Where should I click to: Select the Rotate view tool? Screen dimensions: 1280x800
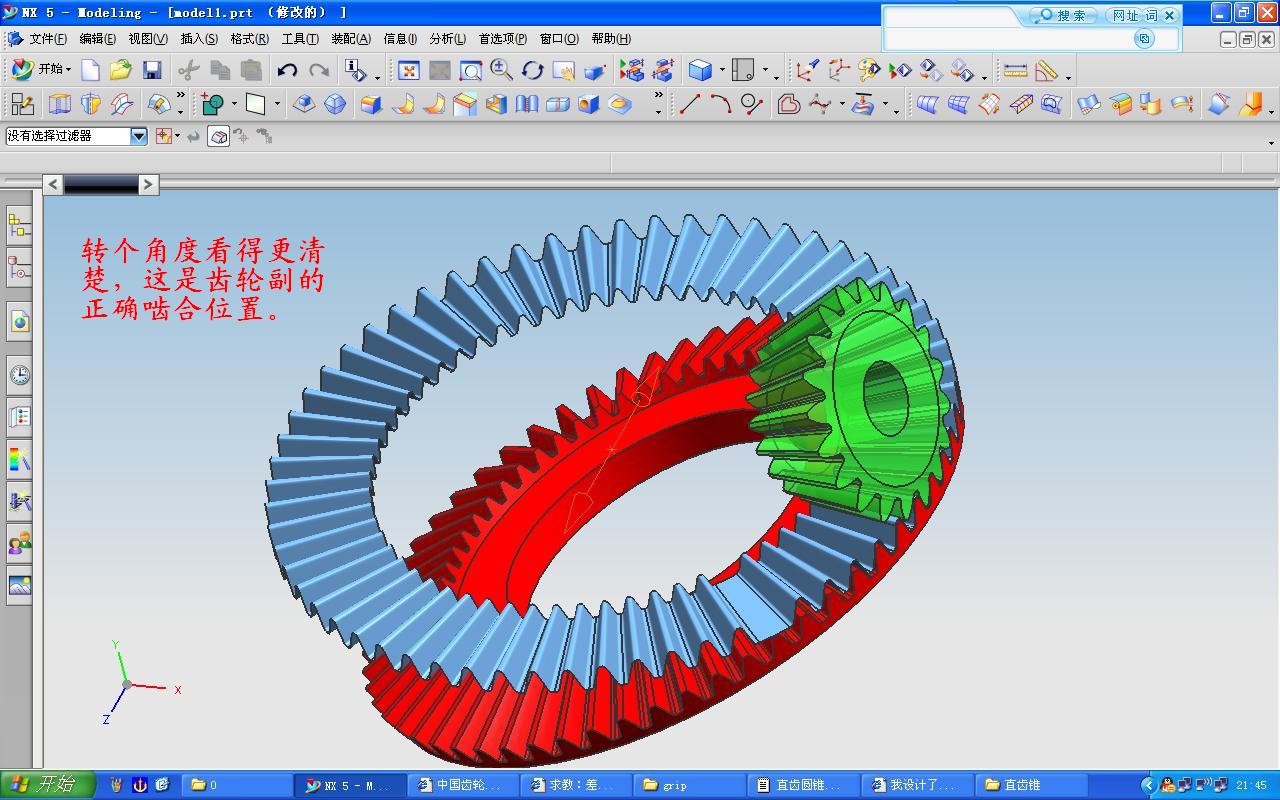pos(532,70)
